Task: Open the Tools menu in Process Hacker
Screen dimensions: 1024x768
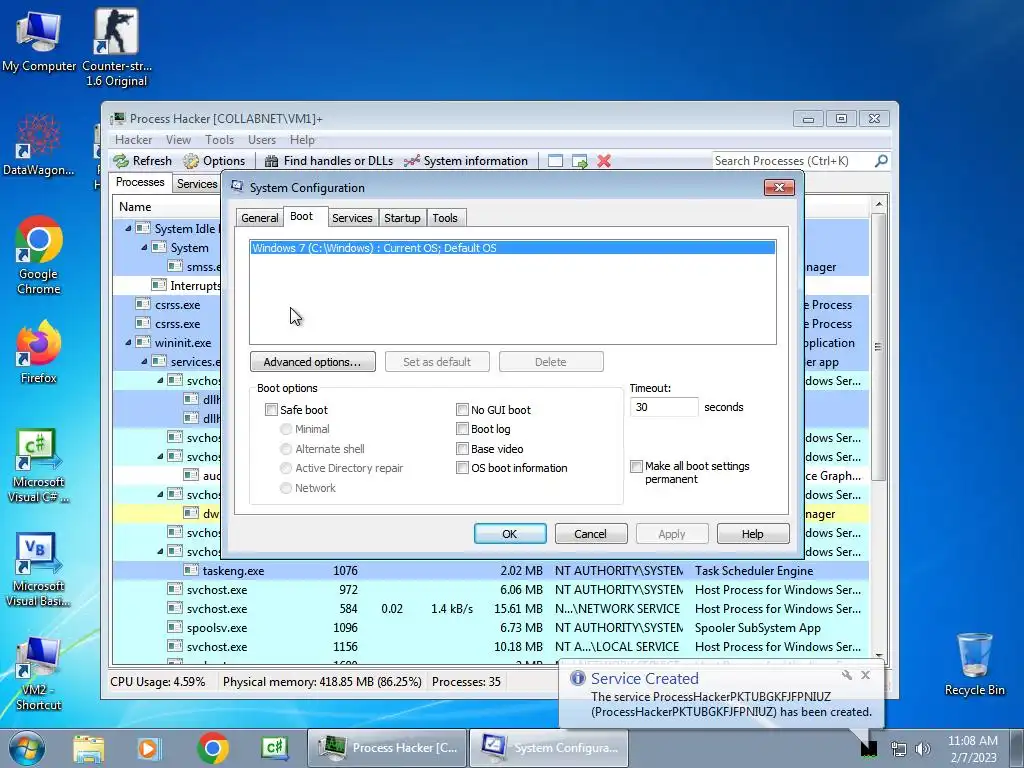Action: point(219,140)
